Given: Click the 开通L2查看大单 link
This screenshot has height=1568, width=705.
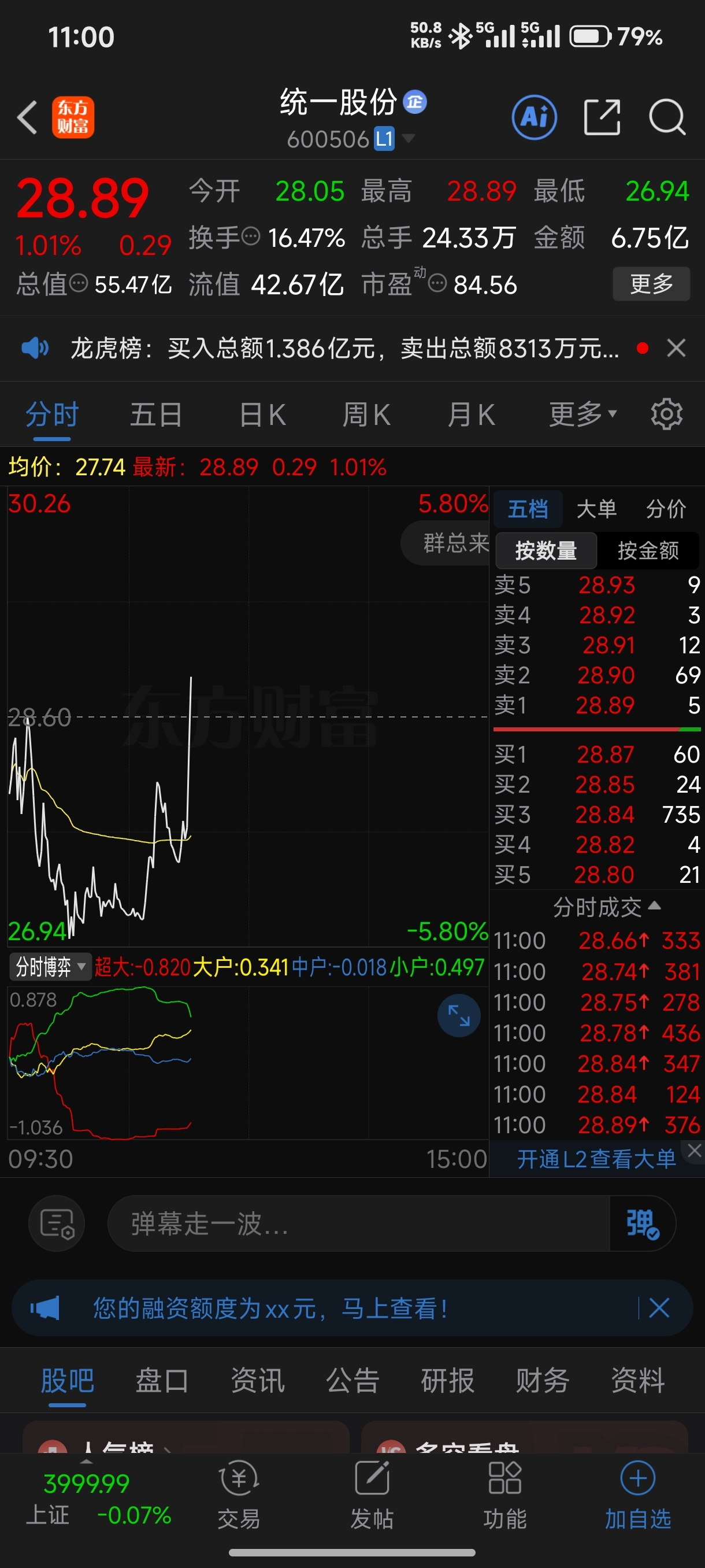Looking at the screenshot, I should click(x=596, y=1159).
